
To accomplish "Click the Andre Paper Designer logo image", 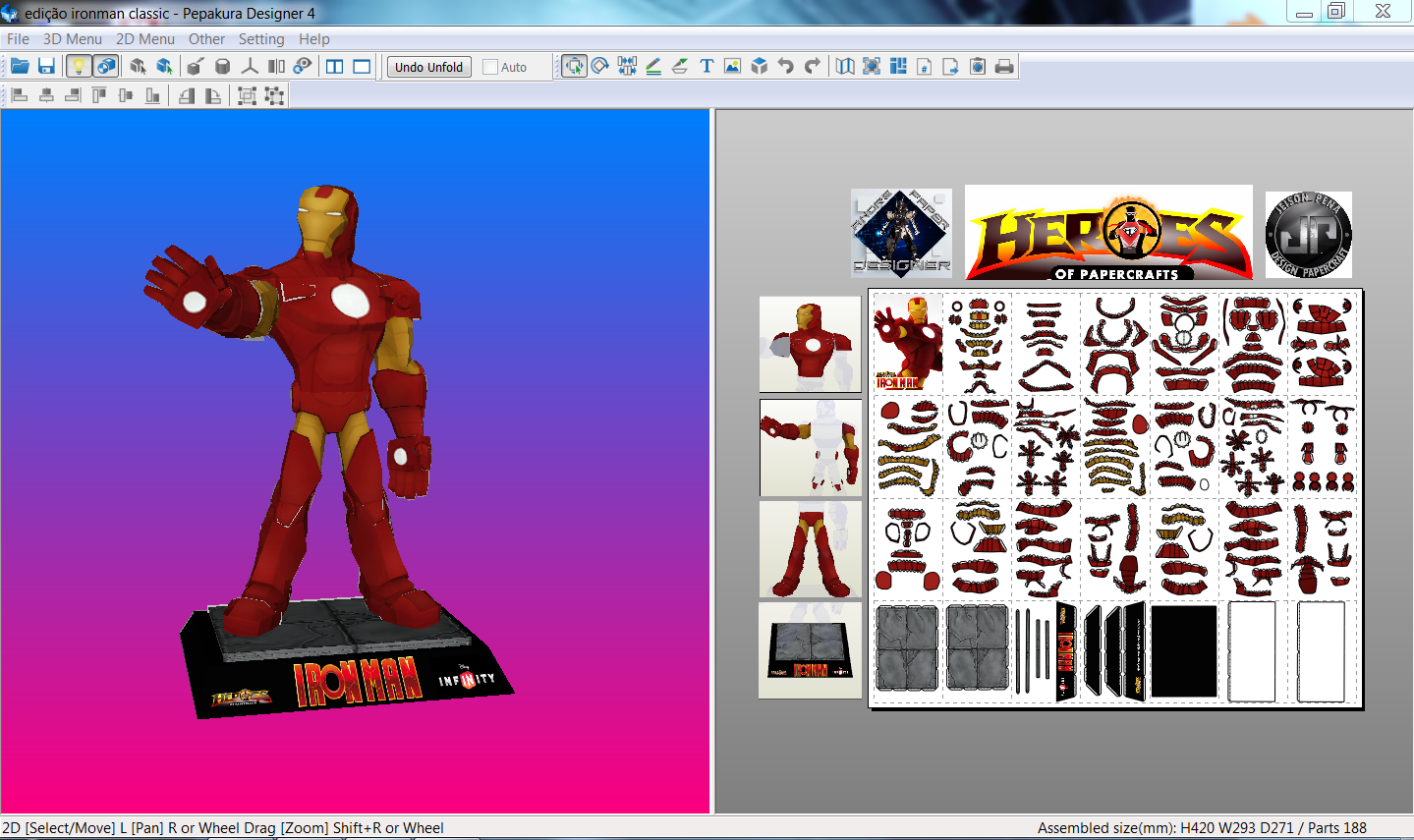I will click(901, 233).
